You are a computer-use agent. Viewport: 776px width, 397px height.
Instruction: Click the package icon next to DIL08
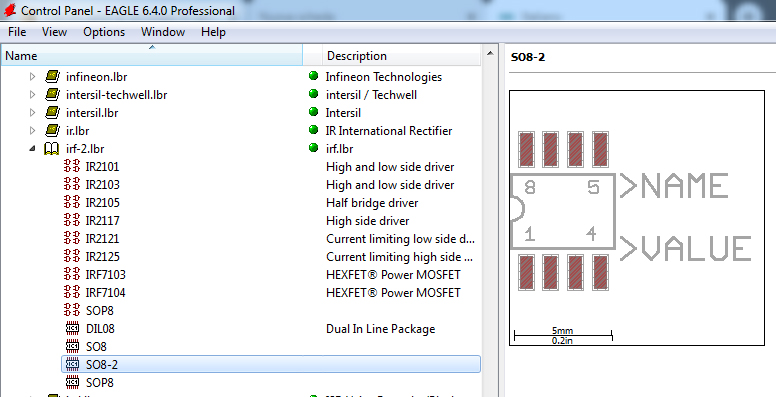tap(72, 328)
